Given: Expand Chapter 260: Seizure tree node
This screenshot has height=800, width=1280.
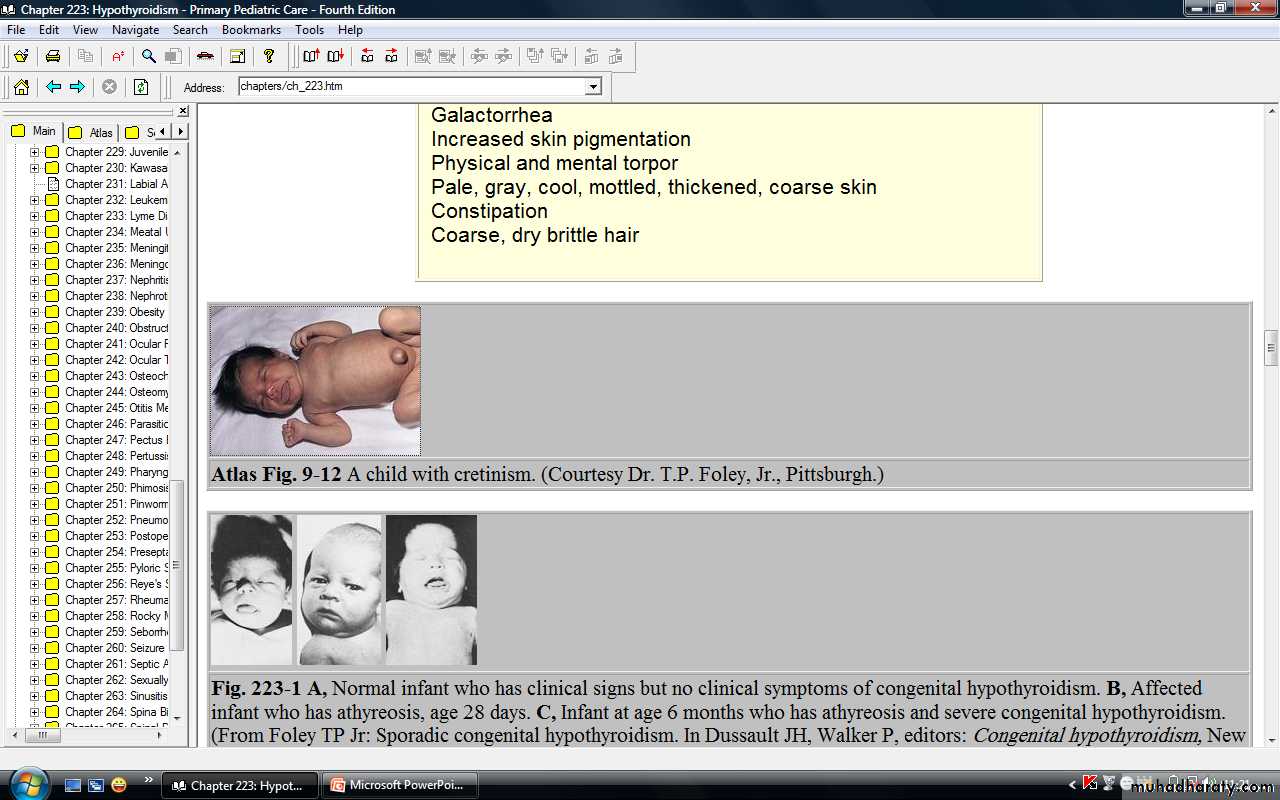Looking at the screenshot, I should click(34, 648).
